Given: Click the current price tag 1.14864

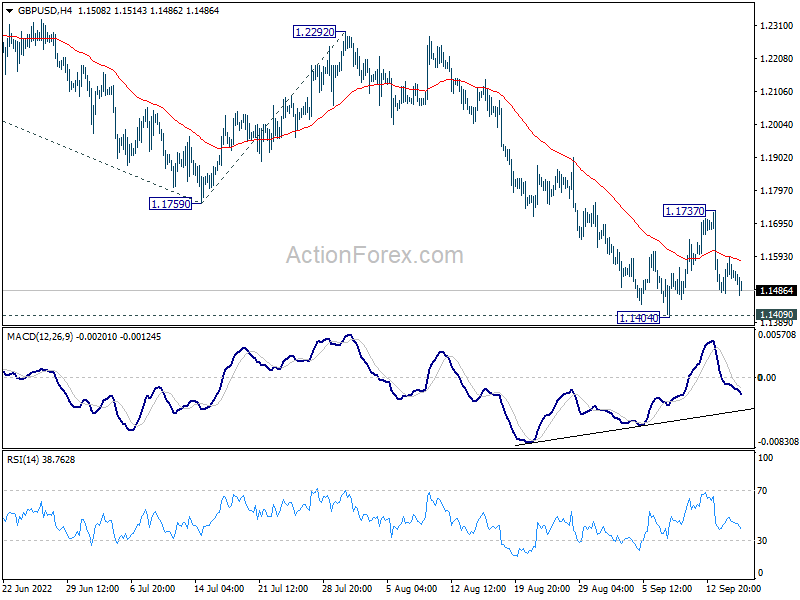Looking at the screenshot, I should [x=776, y=291].
